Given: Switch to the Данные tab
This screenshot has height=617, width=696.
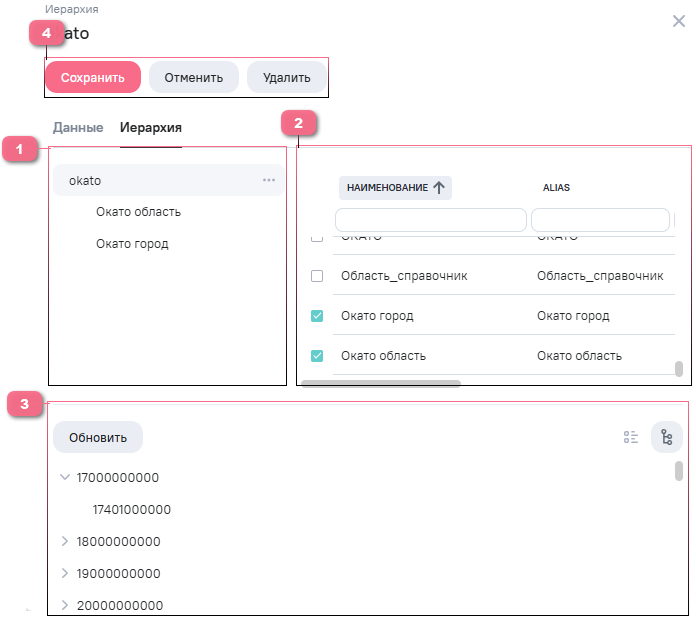Looking at the screenshot, I should pos(78,128).
